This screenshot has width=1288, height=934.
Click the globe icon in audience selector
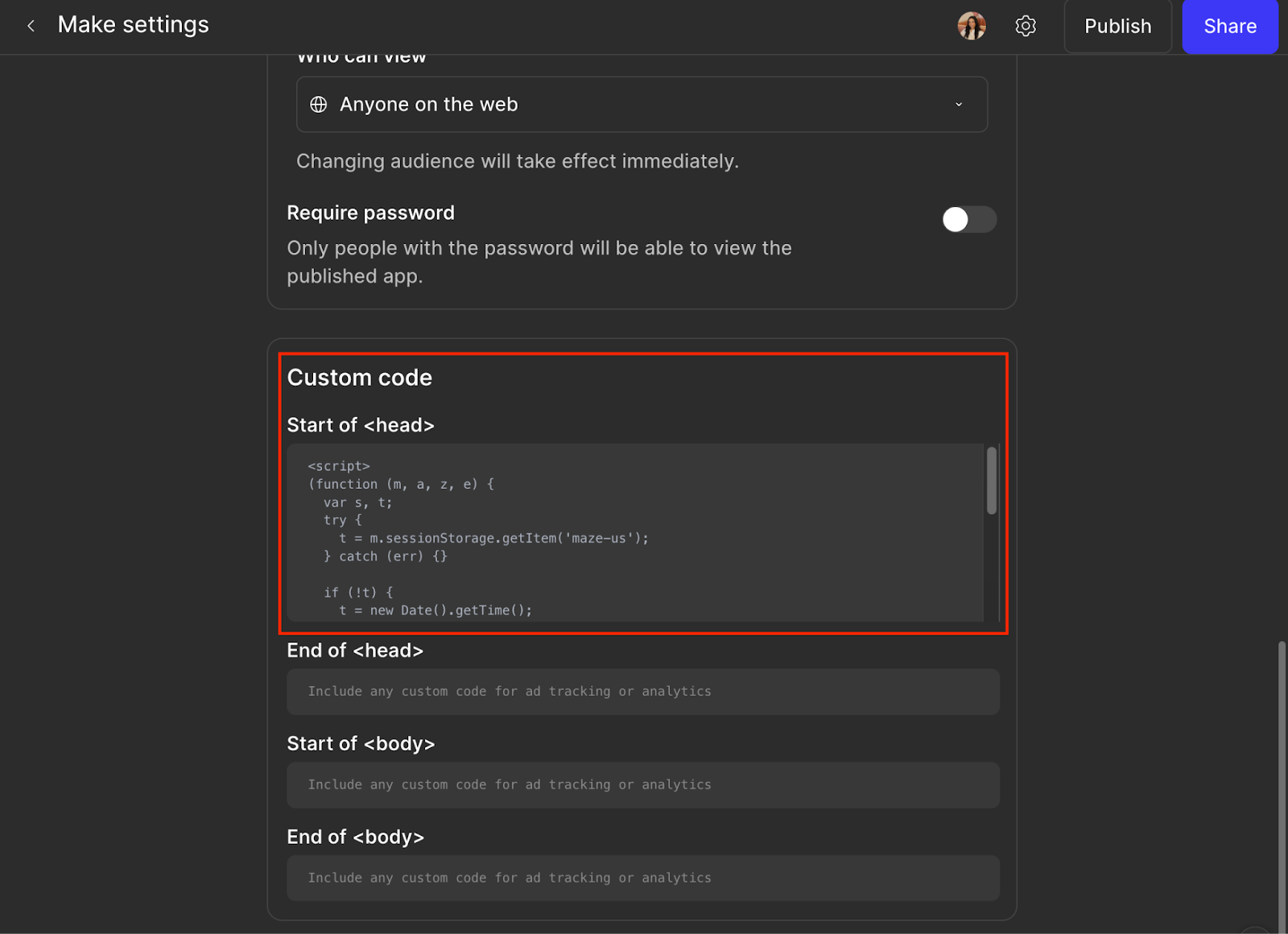pos(319,105)
